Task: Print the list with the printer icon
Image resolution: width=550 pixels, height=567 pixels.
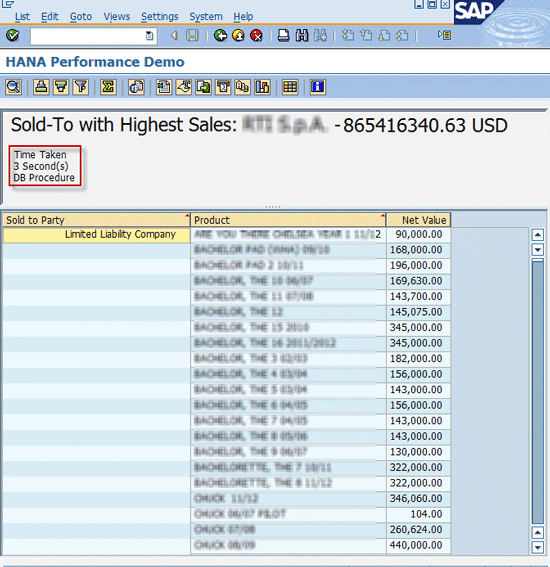Action: pyautogui.click(x=283, y=35)
